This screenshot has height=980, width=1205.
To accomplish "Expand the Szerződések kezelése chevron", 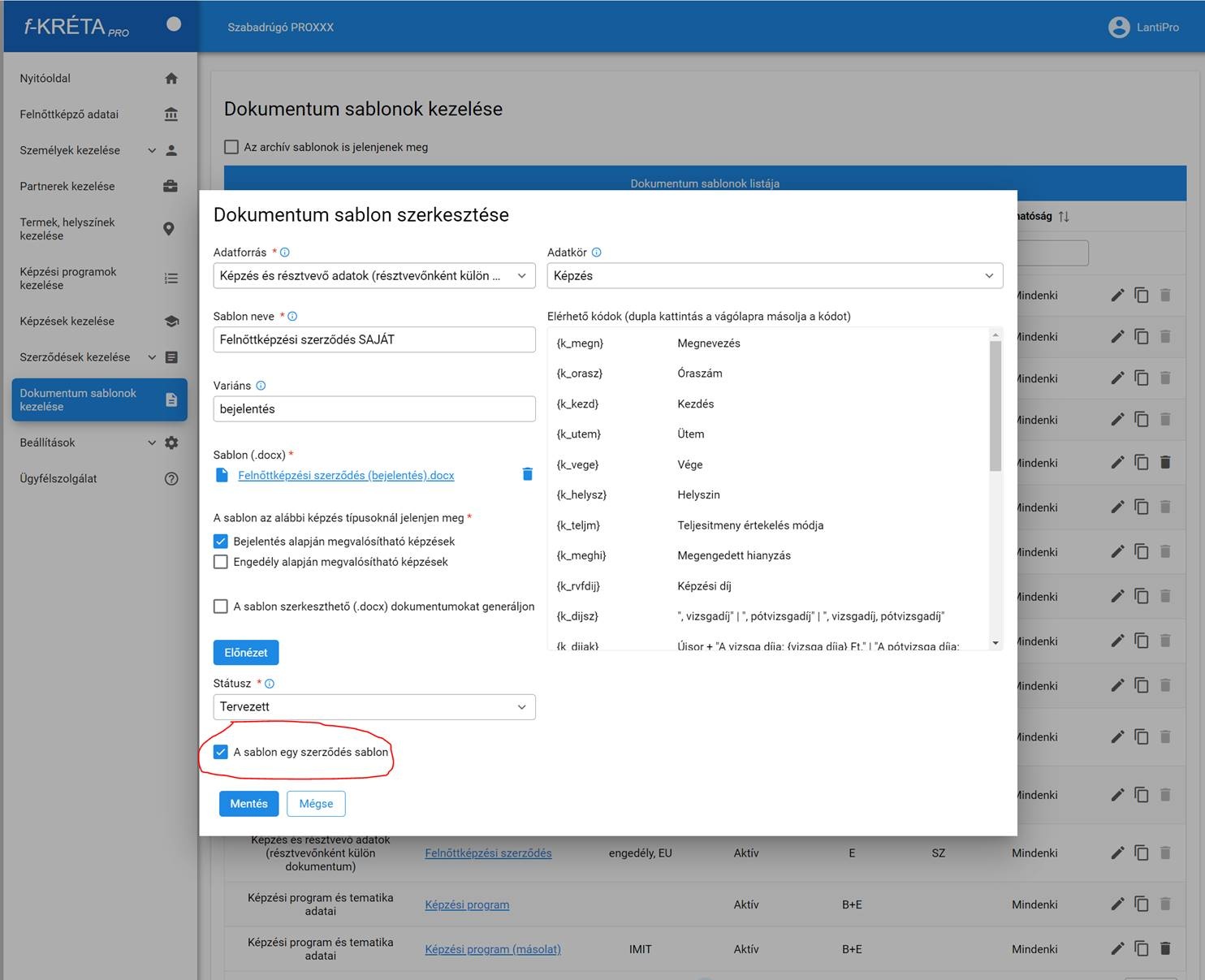I will [152, 357].
